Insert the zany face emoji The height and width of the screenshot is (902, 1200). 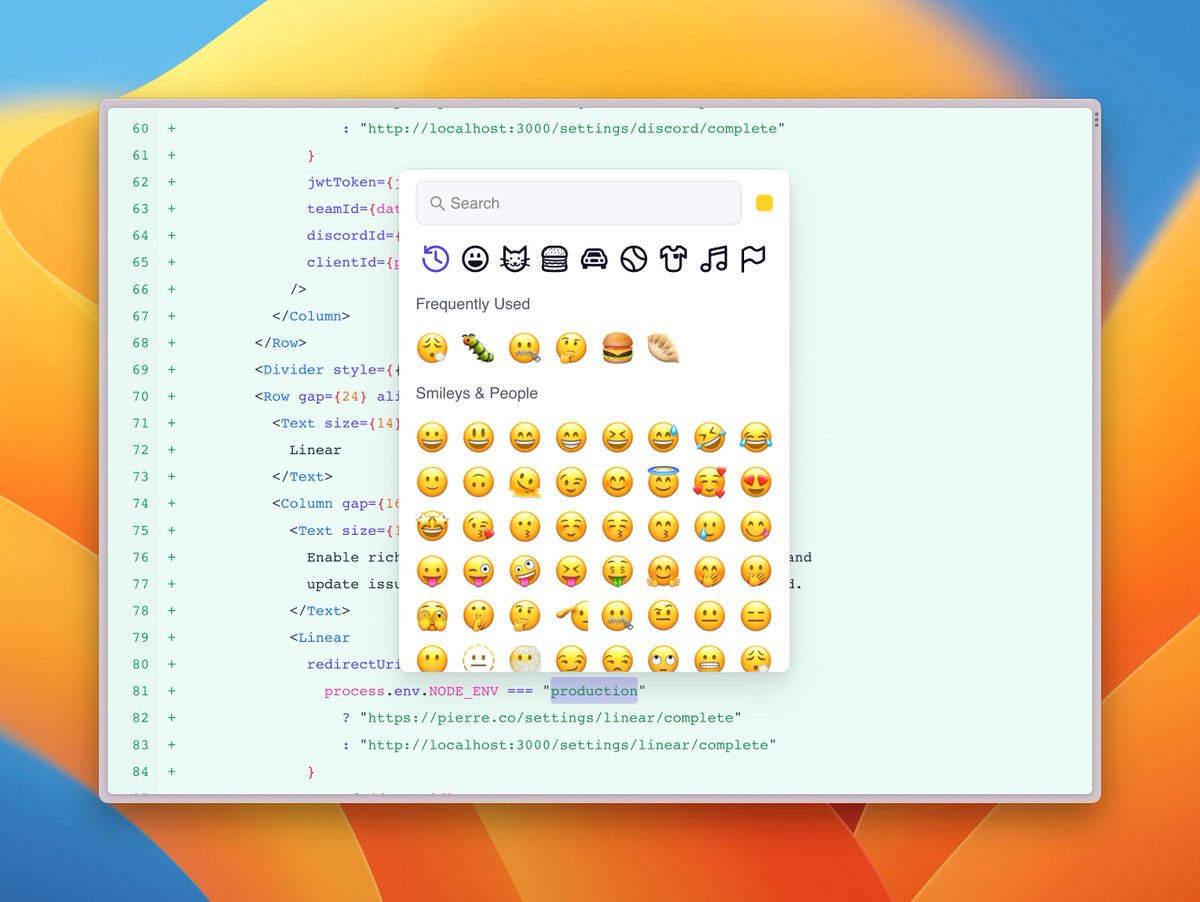pyautogui.click(x=525, y=571)
